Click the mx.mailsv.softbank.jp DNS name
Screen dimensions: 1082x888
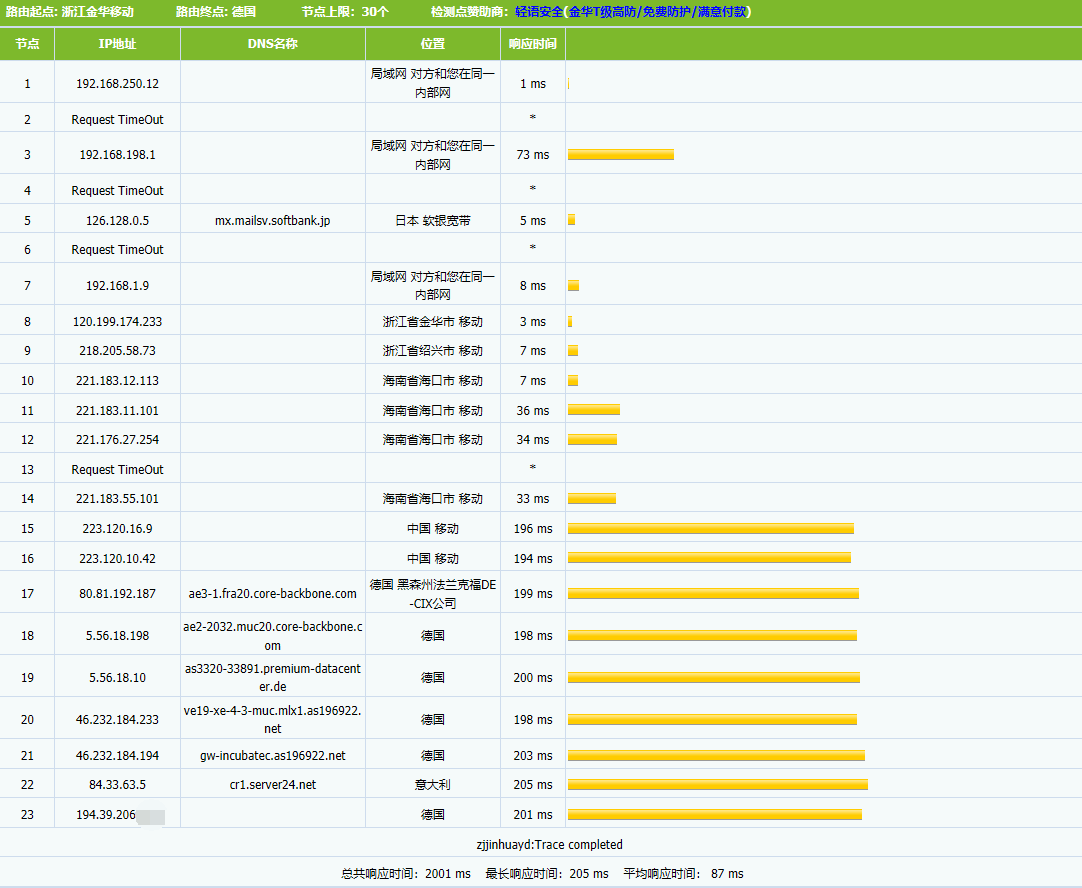(x=272, y=221)
